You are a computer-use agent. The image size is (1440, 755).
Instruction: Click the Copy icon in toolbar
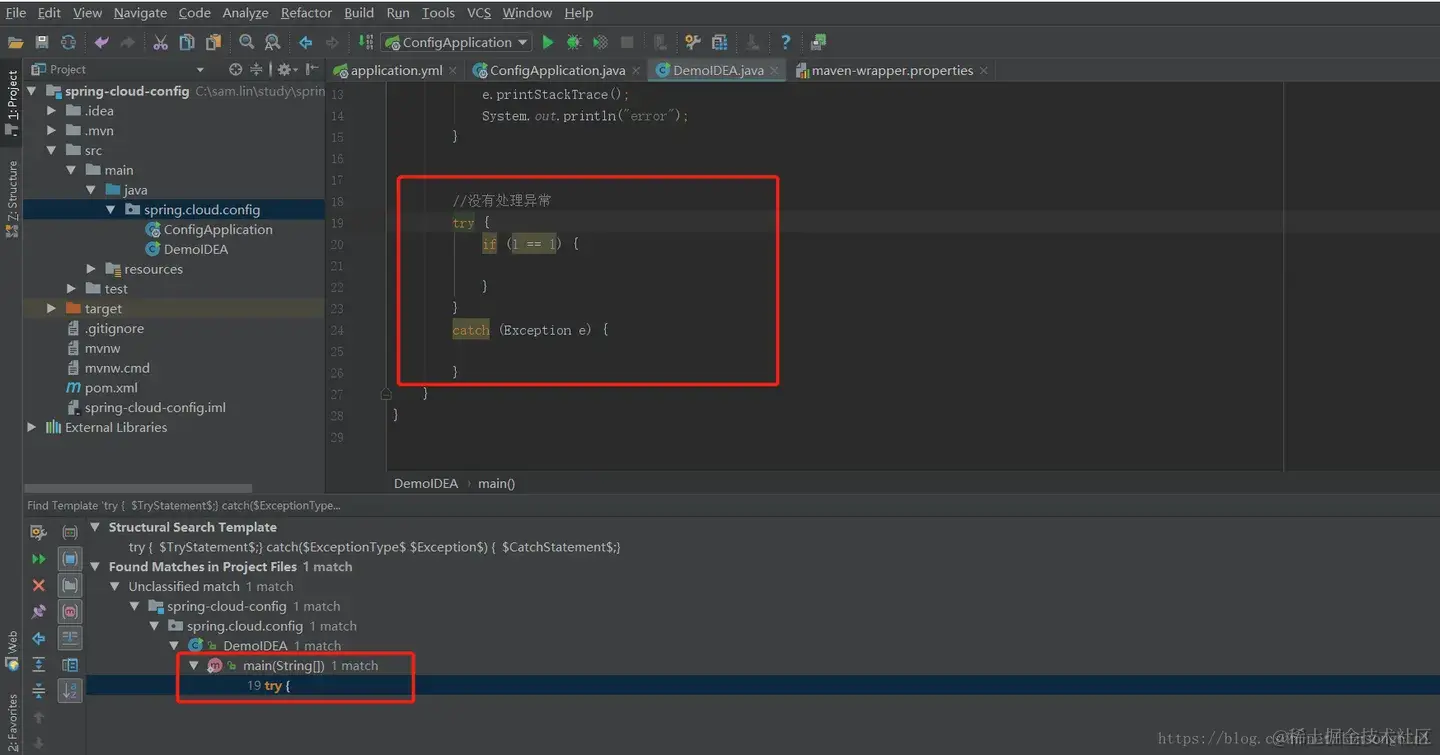pyautogui.click(x=187, y=42)
